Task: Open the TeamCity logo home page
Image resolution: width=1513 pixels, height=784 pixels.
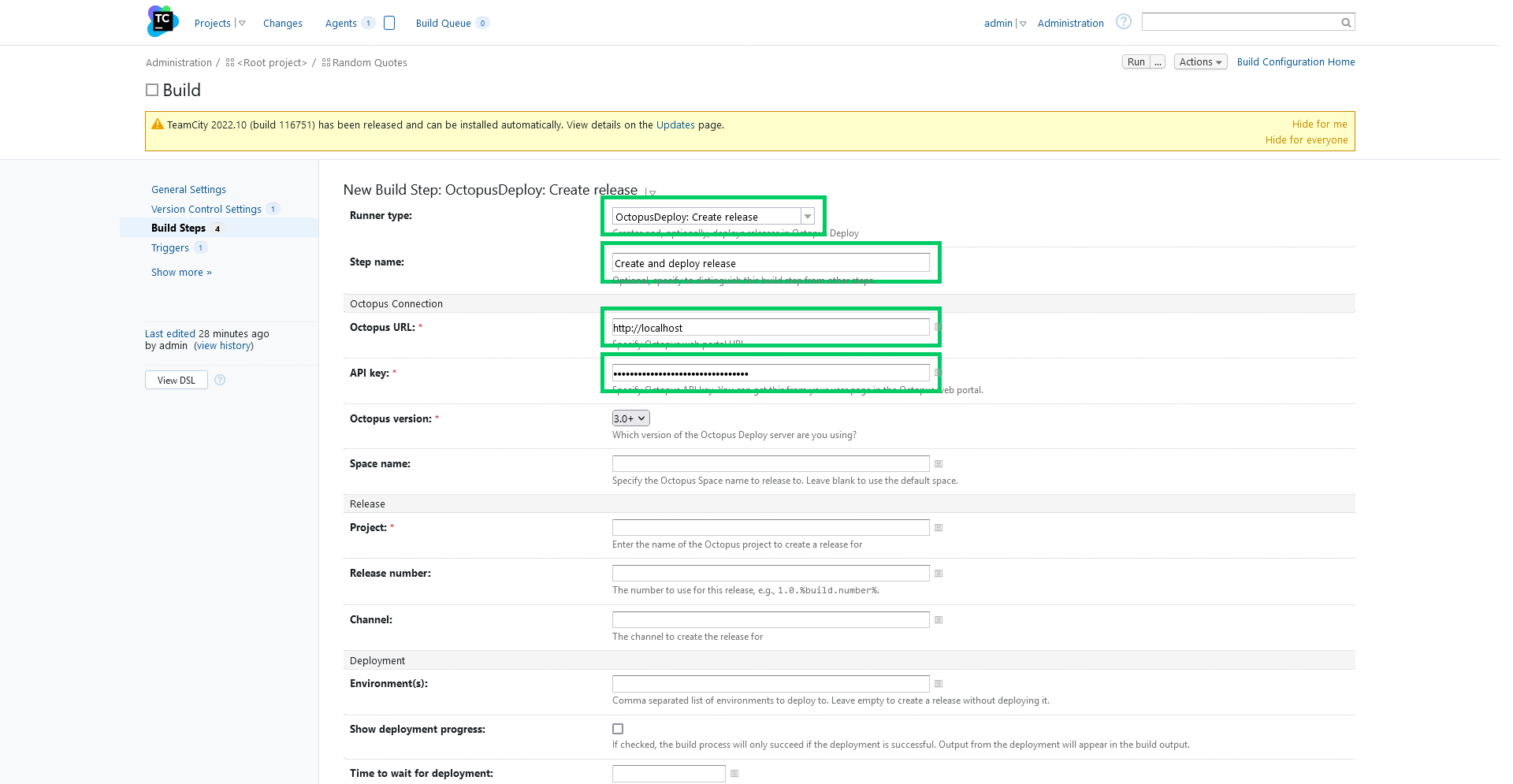Action: 162,21
